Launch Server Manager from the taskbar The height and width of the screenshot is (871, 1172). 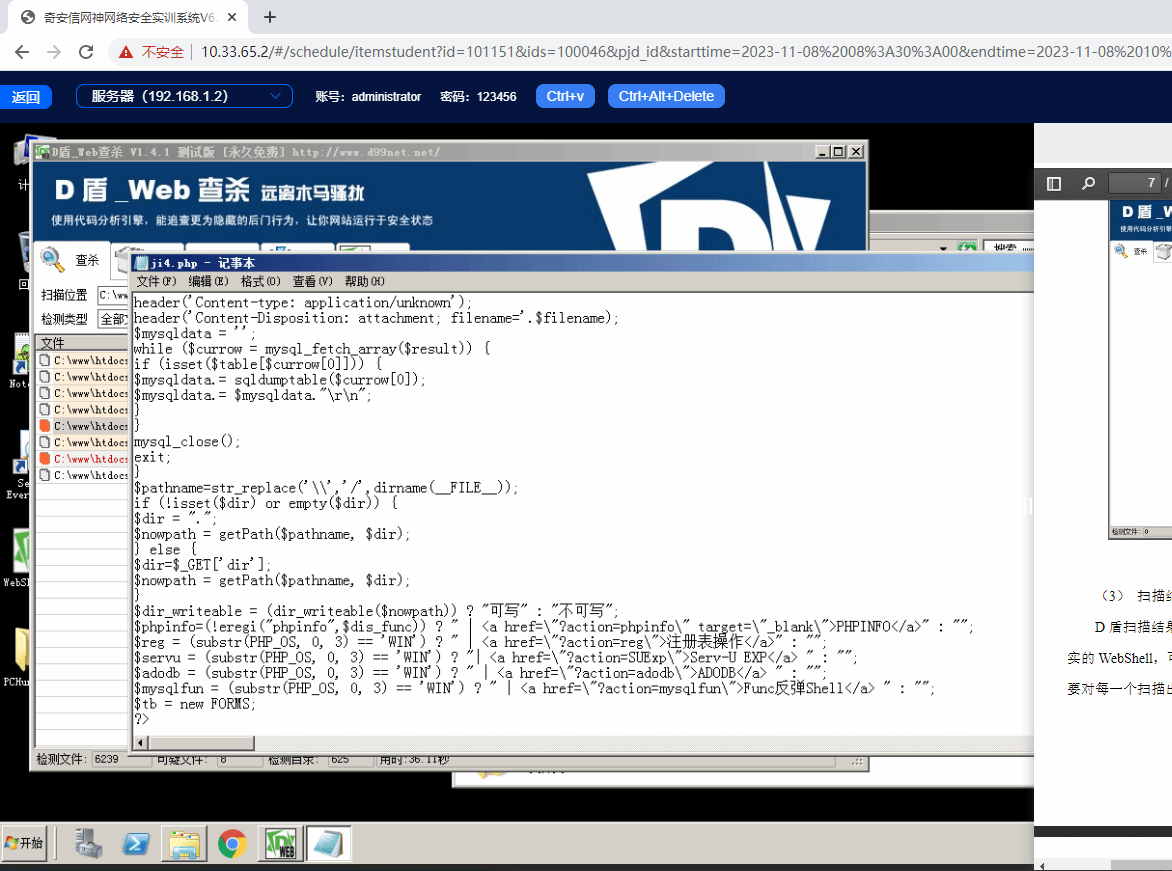pyautogui.click(x=88, y=844)
